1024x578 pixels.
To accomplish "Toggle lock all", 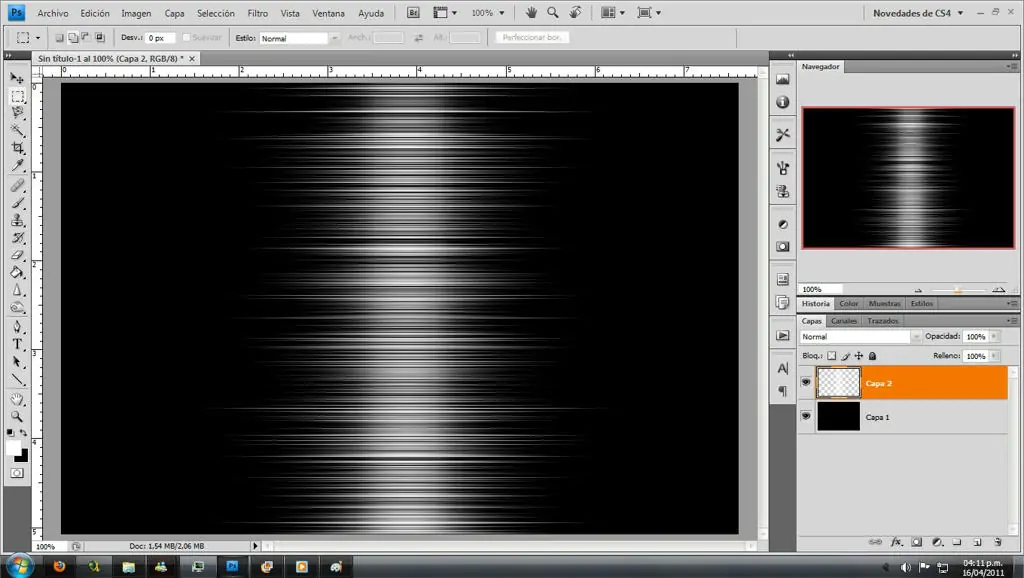I will 872,356.
